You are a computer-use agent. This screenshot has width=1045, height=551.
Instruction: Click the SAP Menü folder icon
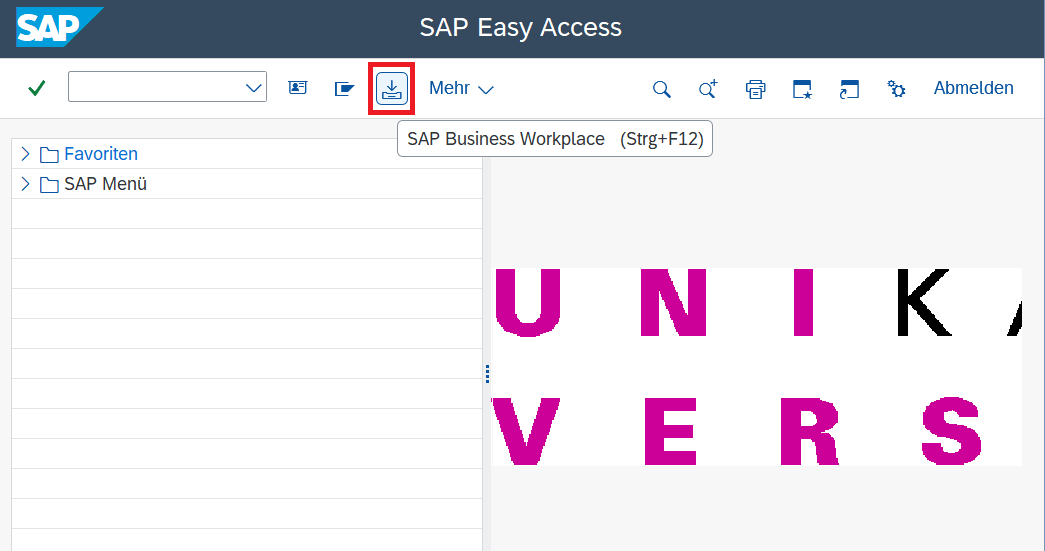[49, 185]
